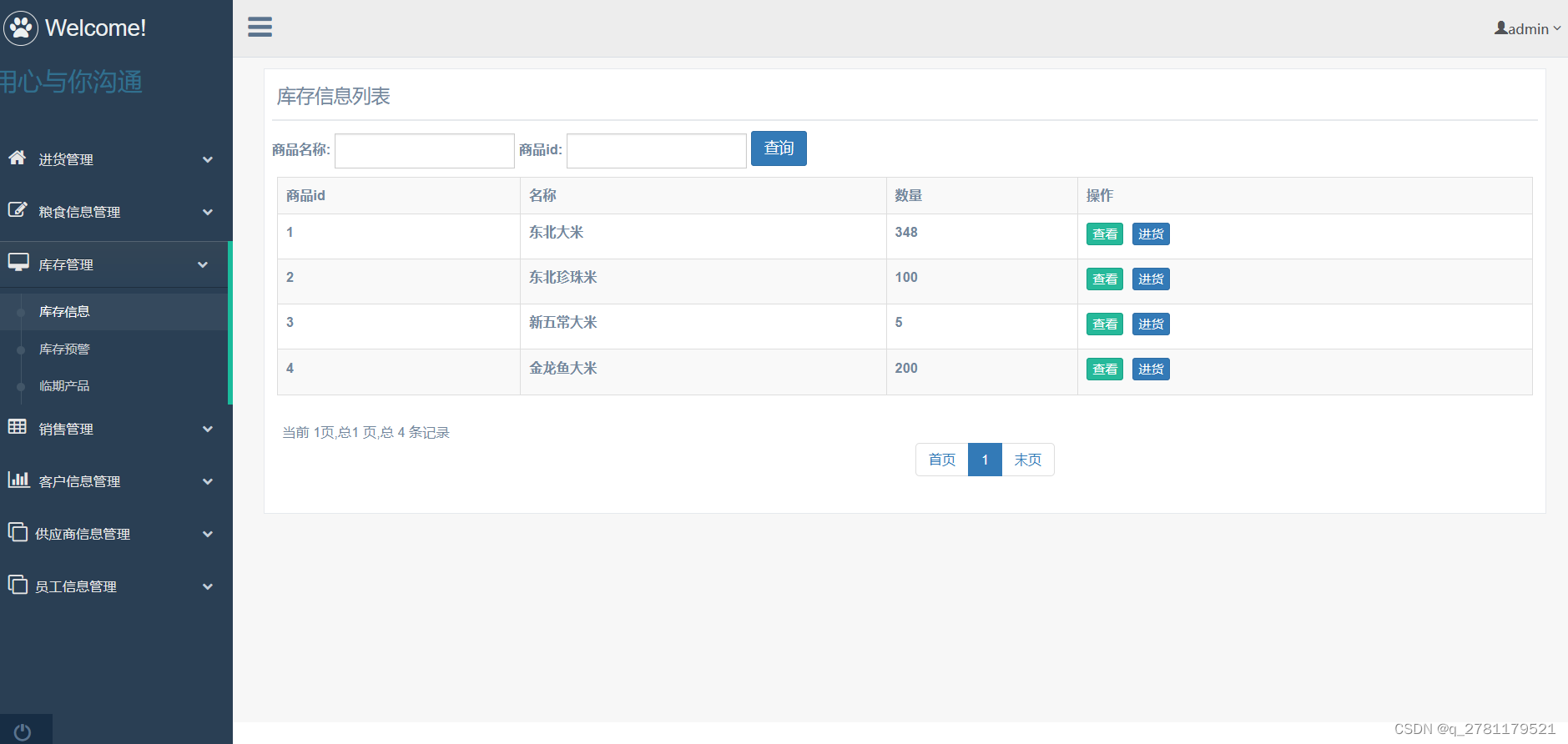The image size is (1568, 744).
Task: Expand 客户信息管理 using its chevron
Action: click(208, 481)
